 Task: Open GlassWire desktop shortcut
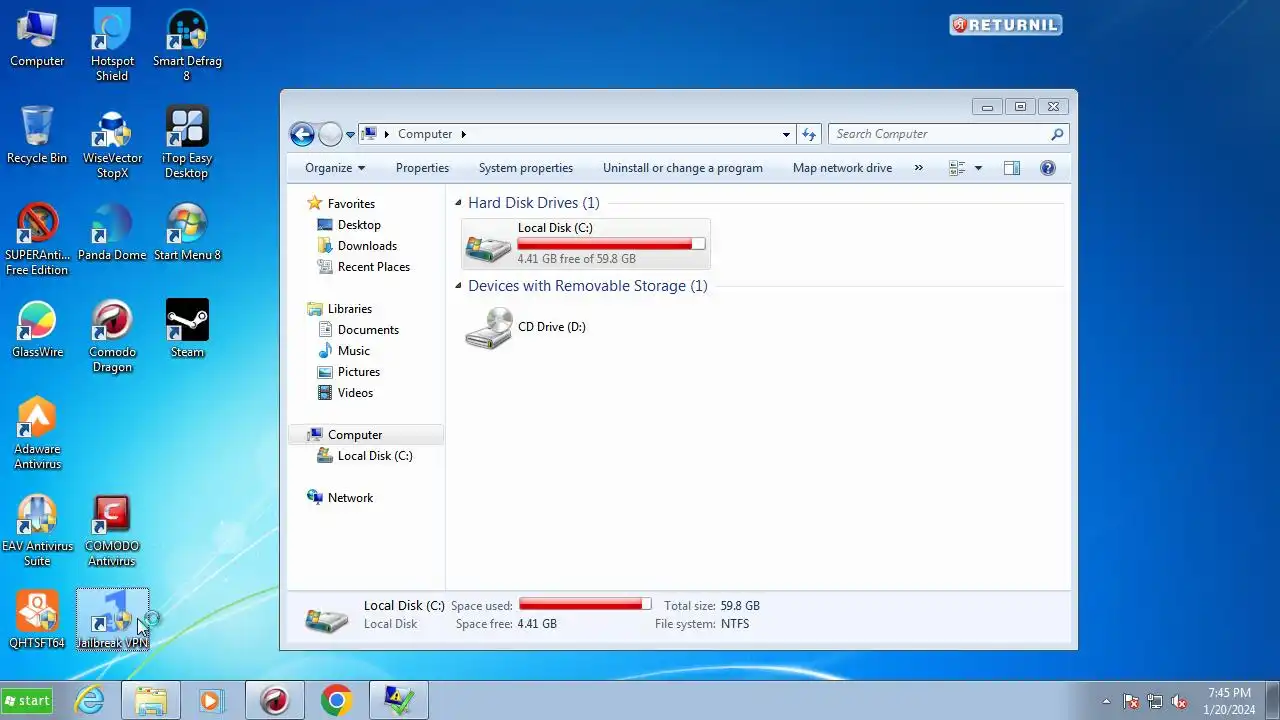(x=37, y=329)
